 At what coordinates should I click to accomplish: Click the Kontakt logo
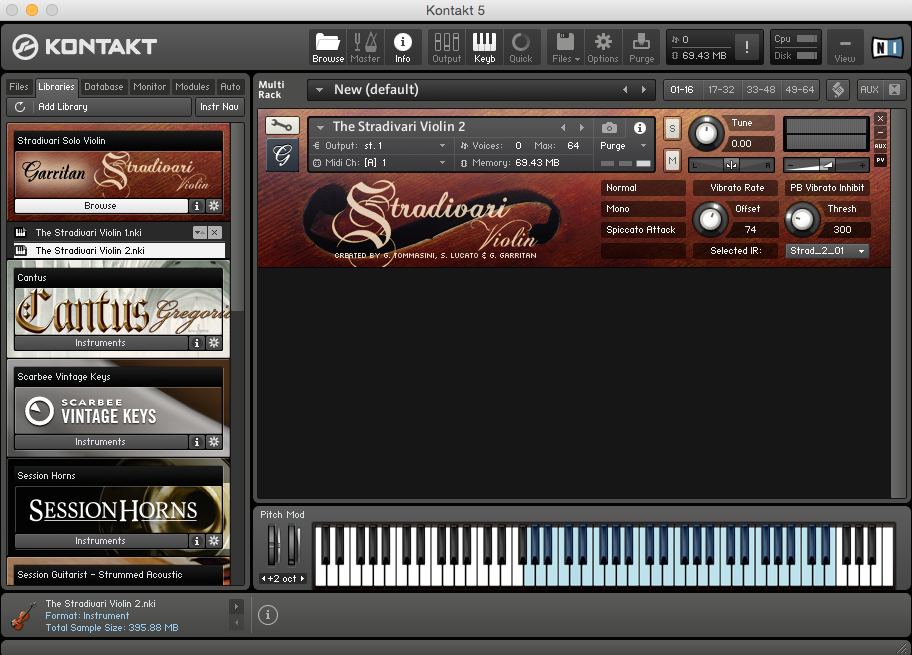point(85,47)
